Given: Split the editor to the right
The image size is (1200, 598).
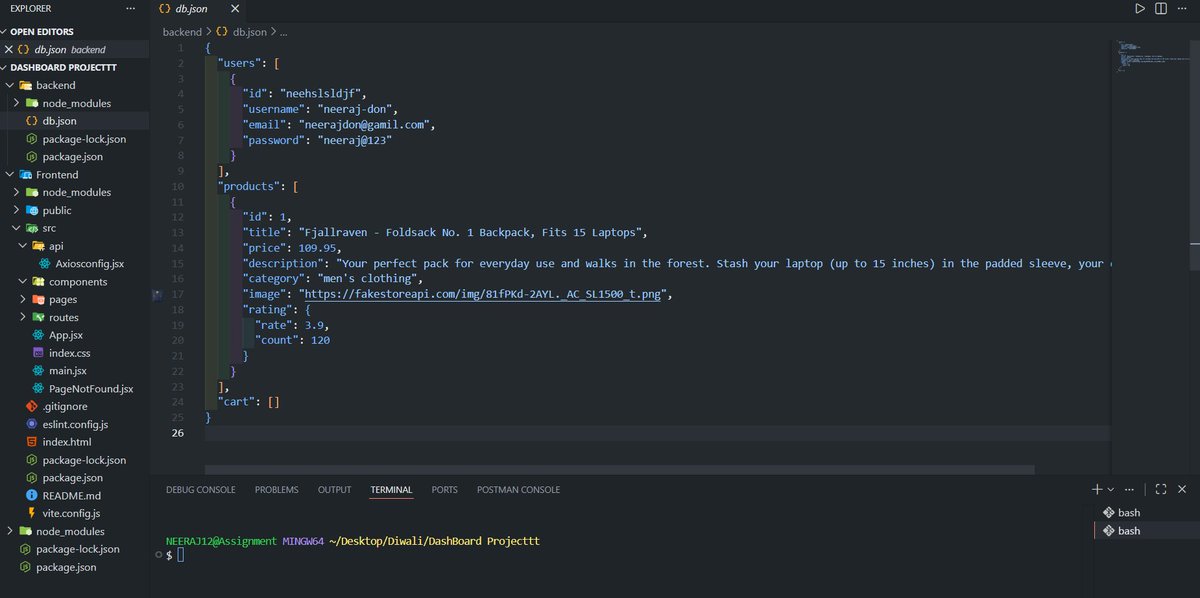Looking at the screenshot, I should (x=1161, y=8).
